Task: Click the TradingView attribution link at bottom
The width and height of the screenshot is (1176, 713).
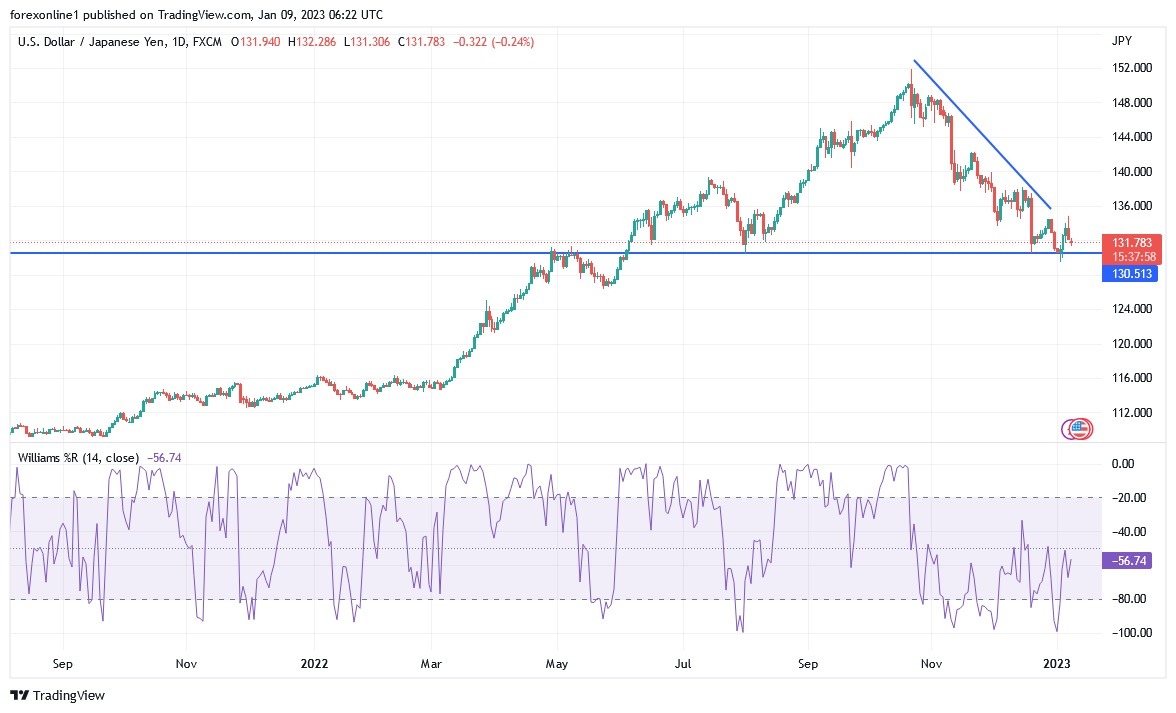Action: 58,695
